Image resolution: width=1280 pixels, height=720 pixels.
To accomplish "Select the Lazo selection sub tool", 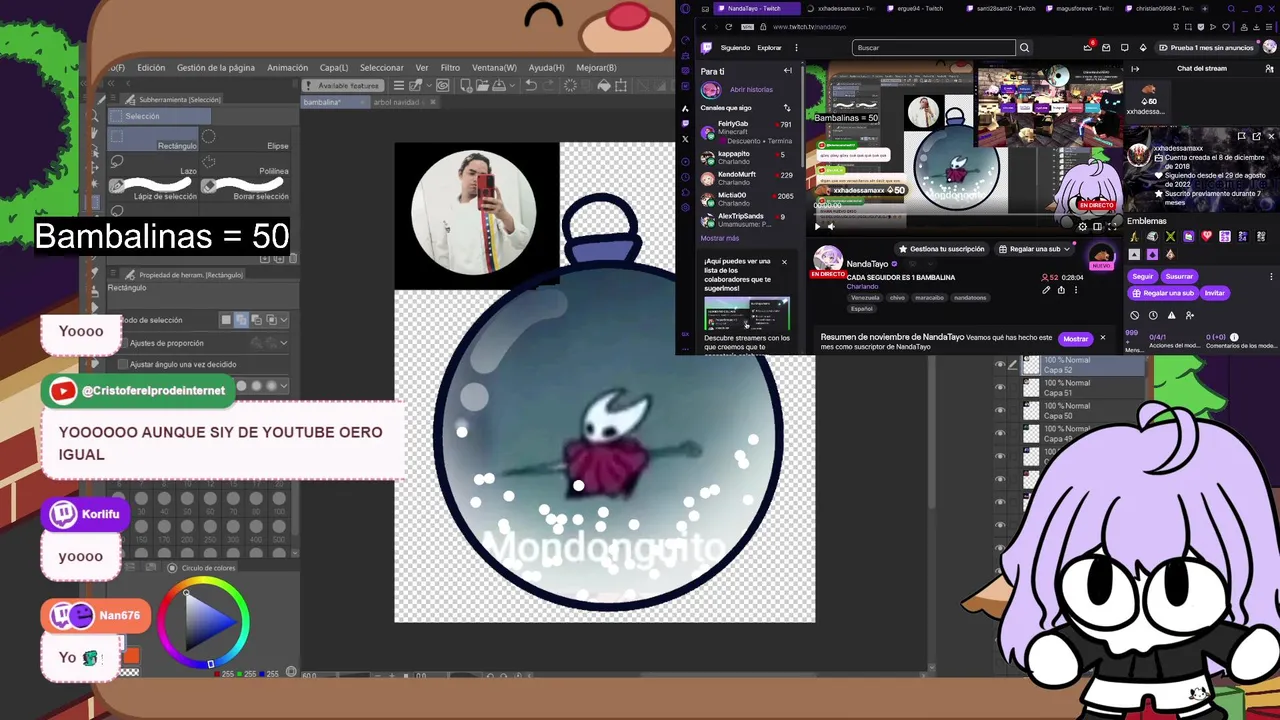I will pyautogui.click(x=152, y=164).
